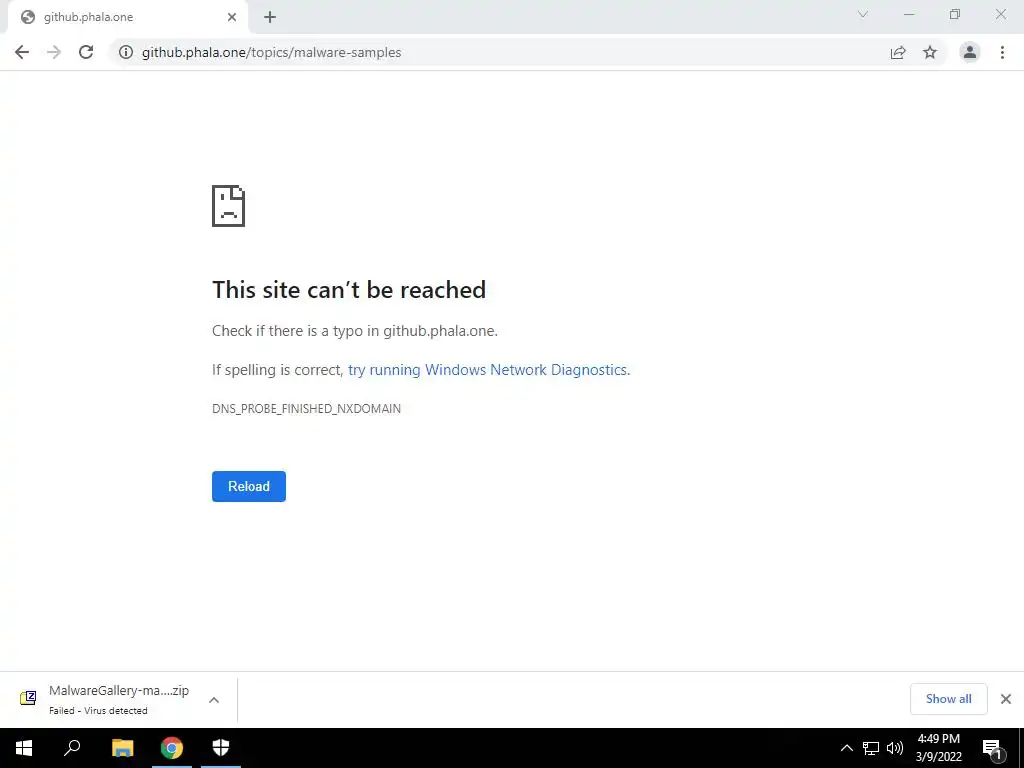Bookmark this tab with the star icon
Image resolution: width=1024 pixels, height=768 pixels.
click(x=930, y=52)
